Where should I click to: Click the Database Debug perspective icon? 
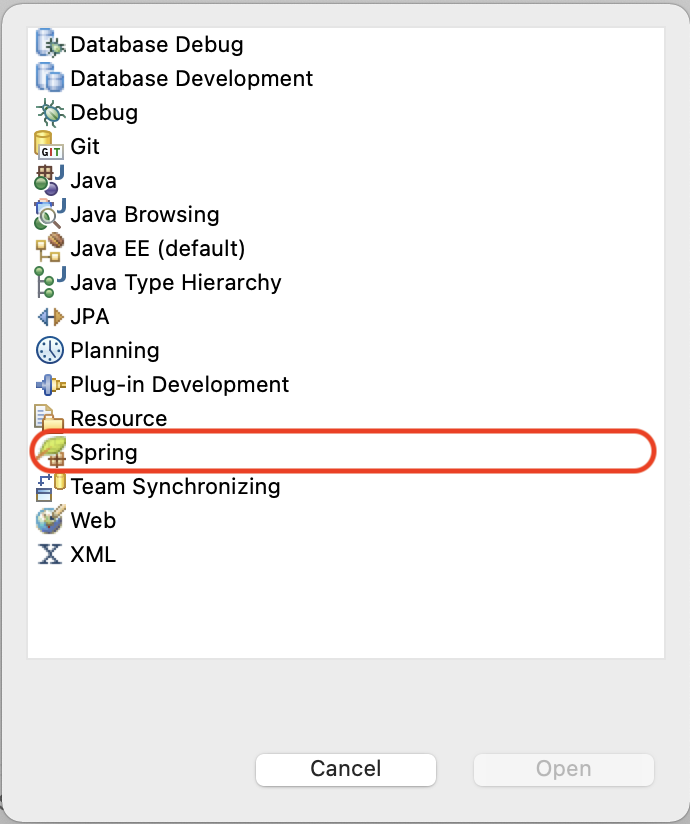tap(50, 43)
